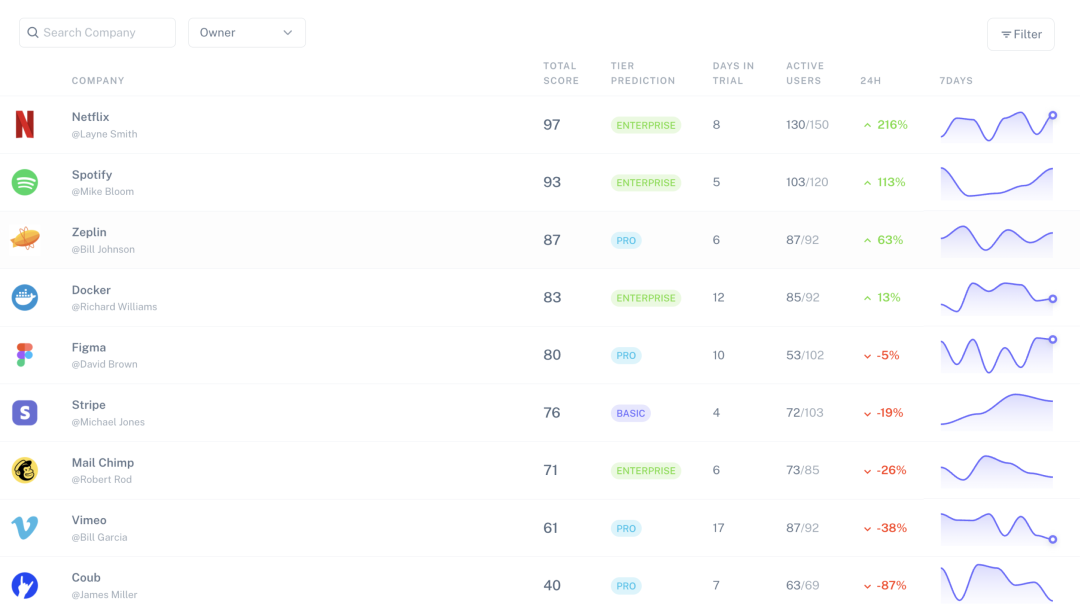1080x609 pixels.
Task: Click Netflix total score 97
Action: click(x=552, y=125)
